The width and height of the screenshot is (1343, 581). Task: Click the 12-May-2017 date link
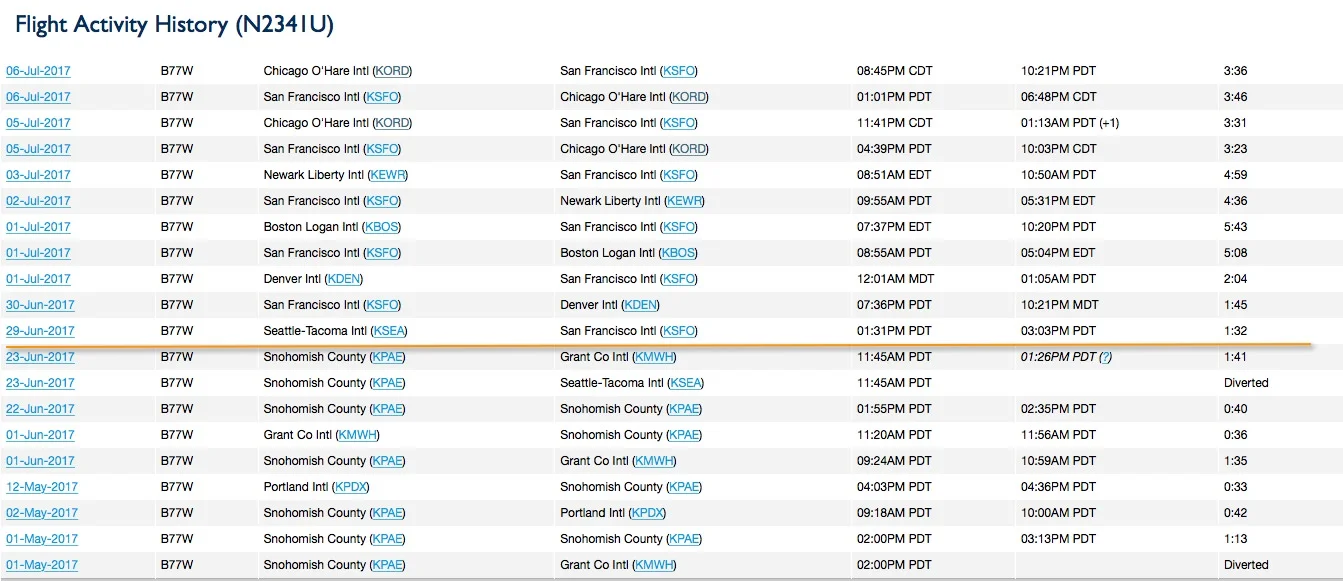coord(42,487)
